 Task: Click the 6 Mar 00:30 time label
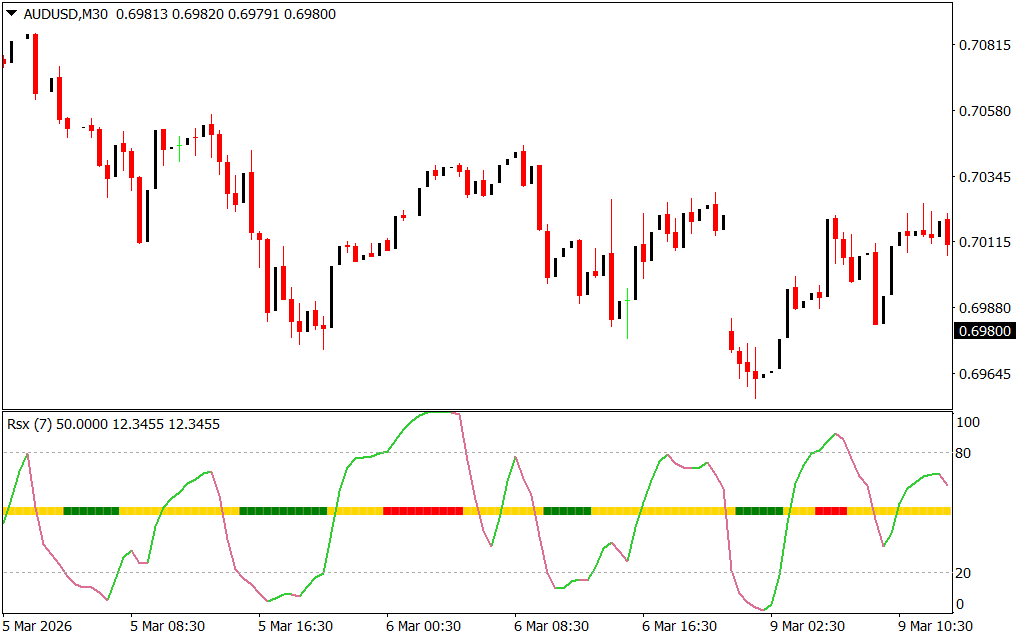(x=426, y=625)
